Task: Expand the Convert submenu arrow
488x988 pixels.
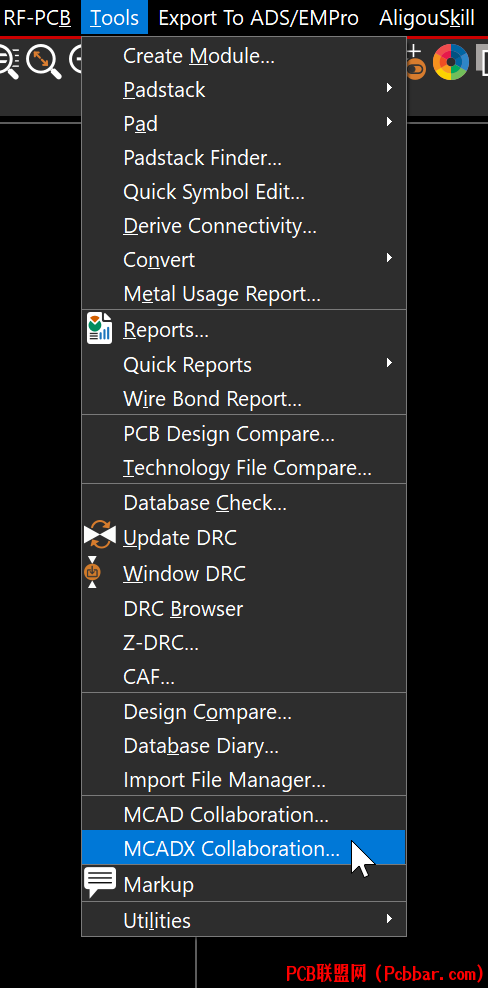Action: click(x=390, y=258)
